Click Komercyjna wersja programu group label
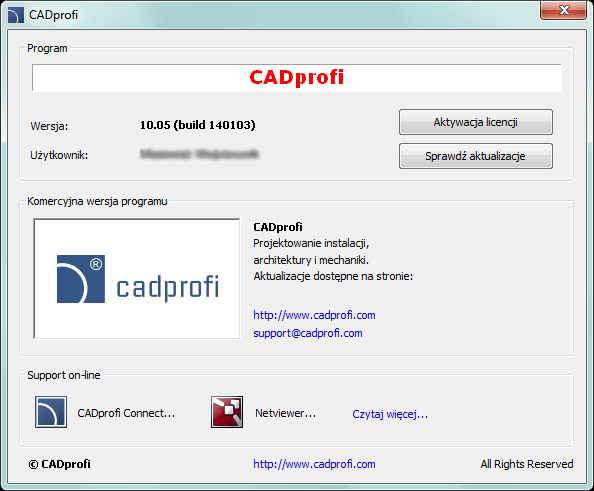This screenshot has height=491, width=594. pos(97,201)
